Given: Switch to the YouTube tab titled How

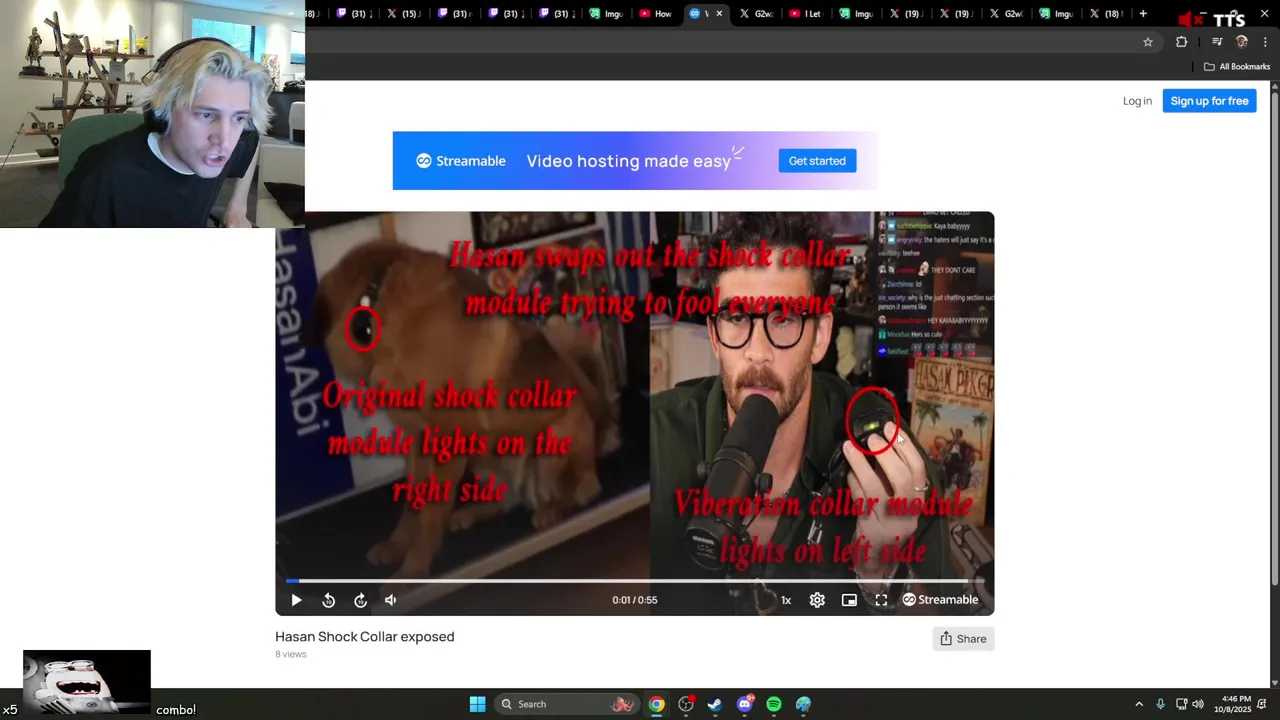Looking at the screenshot, I should [x=655, y=14].
